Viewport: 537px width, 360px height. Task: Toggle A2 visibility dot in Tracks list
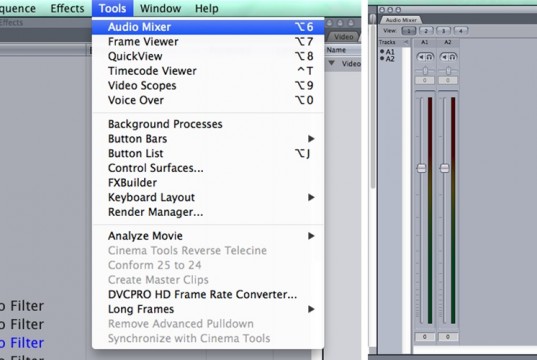coord(382,59)
